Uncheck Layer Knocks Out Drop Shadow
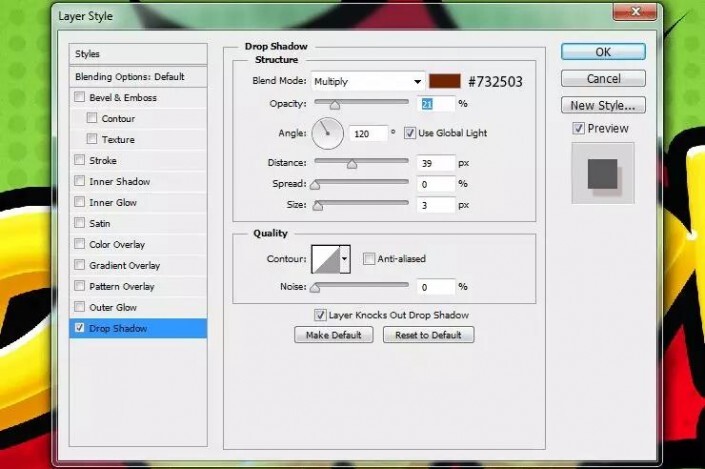Viewport: 705px width, 469px height. point(320,315)
